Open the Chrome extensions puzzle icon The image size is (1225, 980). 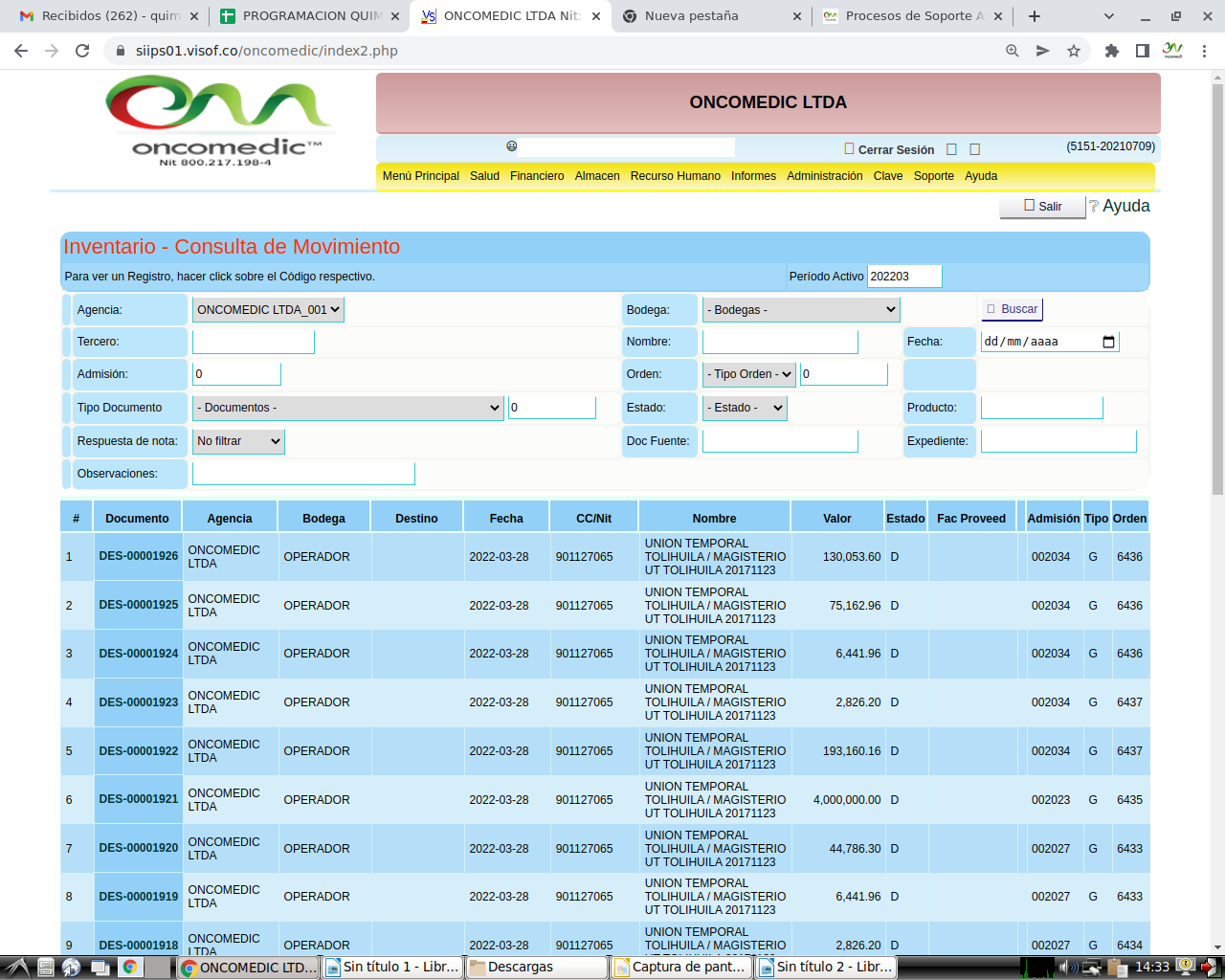click(1111, 51)
